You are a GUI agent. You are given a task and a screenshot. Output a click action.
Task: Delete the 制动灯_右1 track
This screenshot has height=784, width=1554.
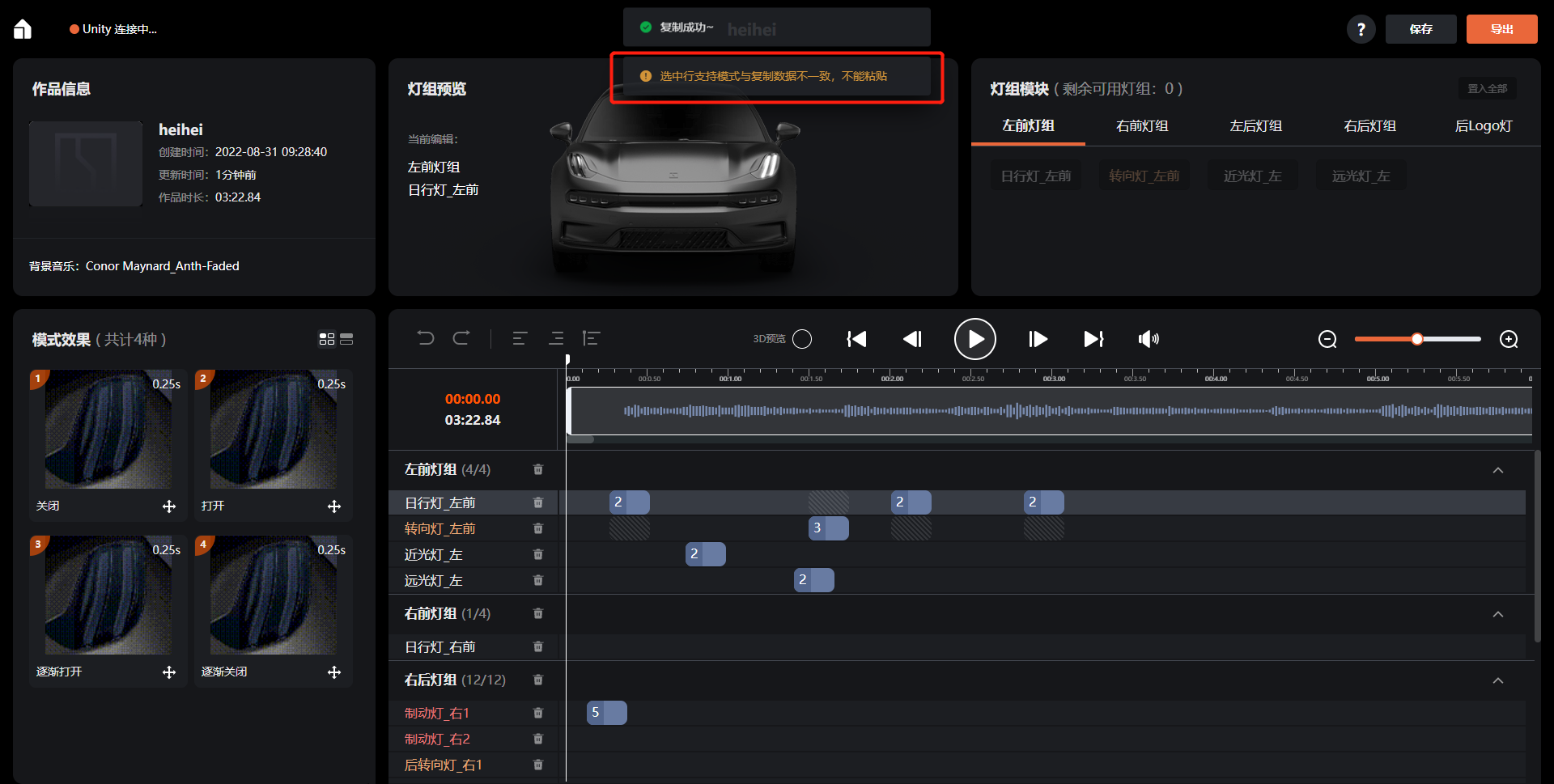(538, 713)
